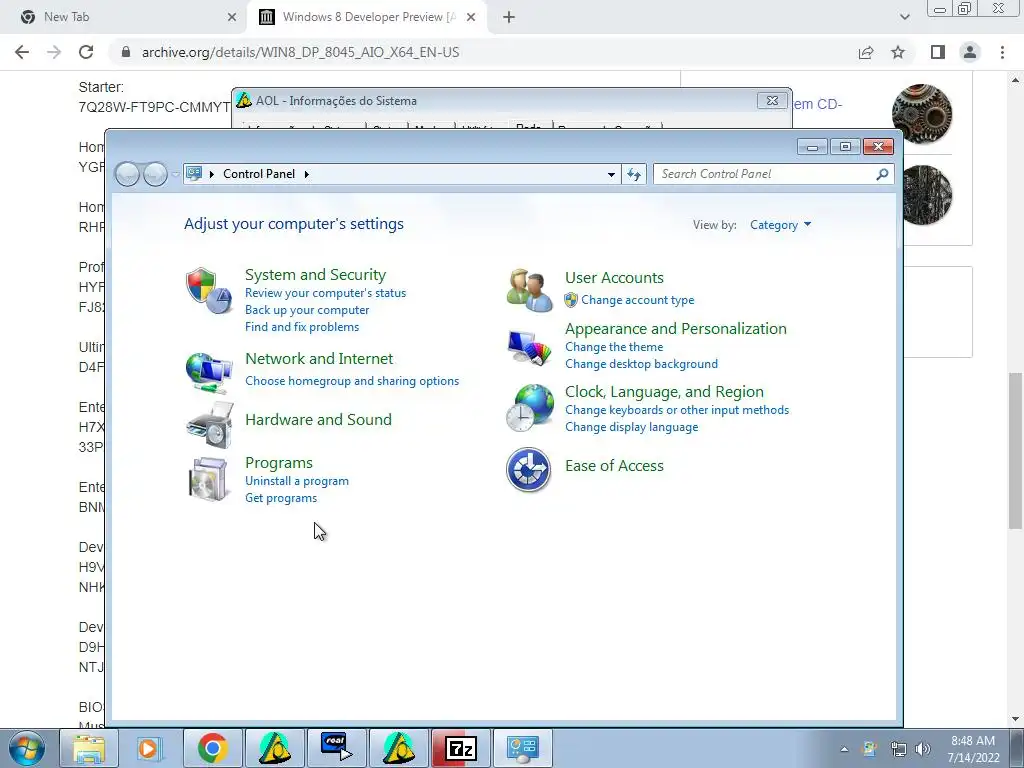Switch to Chrome in the taskbar

212,748
